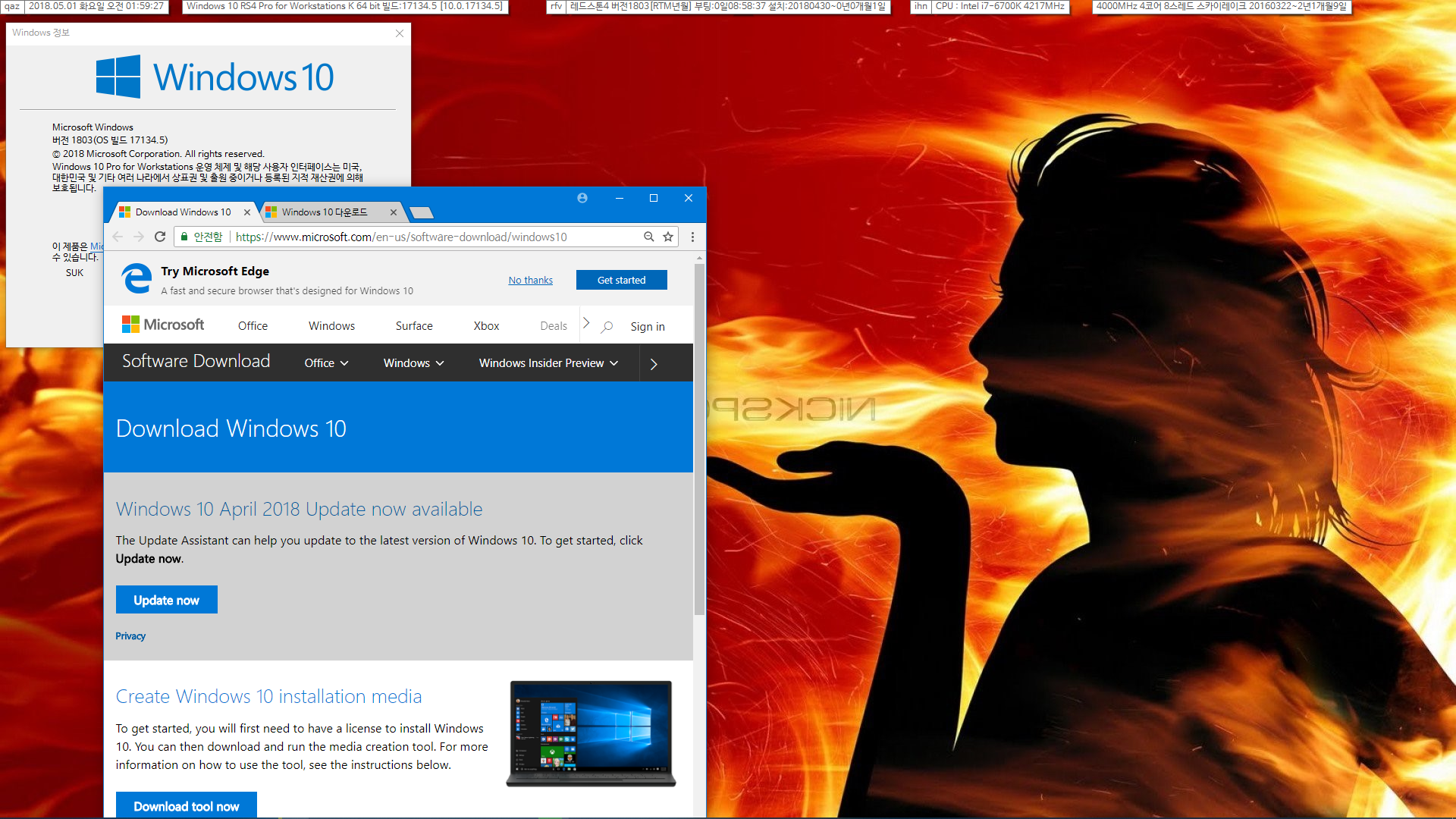Image resolution: width=1456 pixels, height=819 pixels.
Task: Open Office in Microsoft top nav
Action: [x=253, y=326]
